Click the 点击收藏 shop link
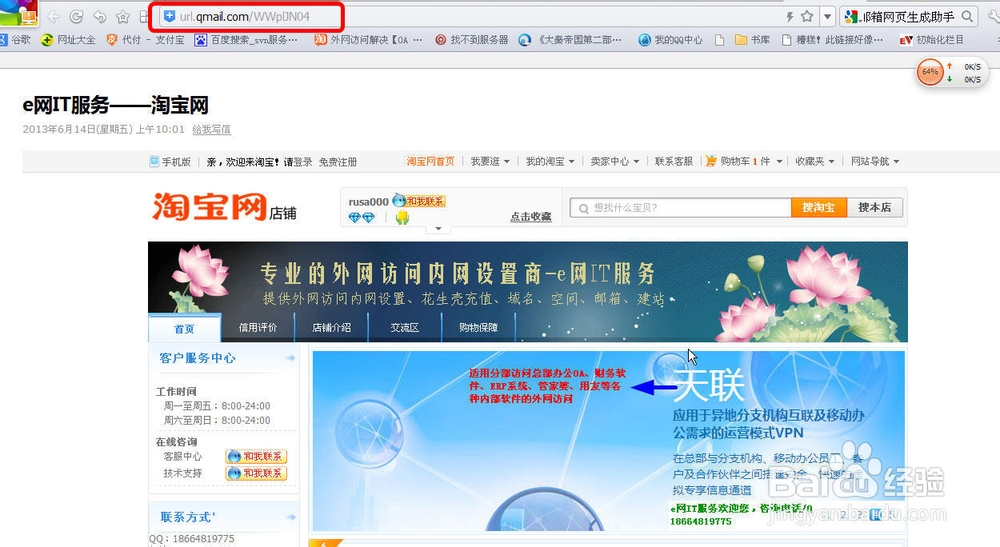 (x=531, y=217)
